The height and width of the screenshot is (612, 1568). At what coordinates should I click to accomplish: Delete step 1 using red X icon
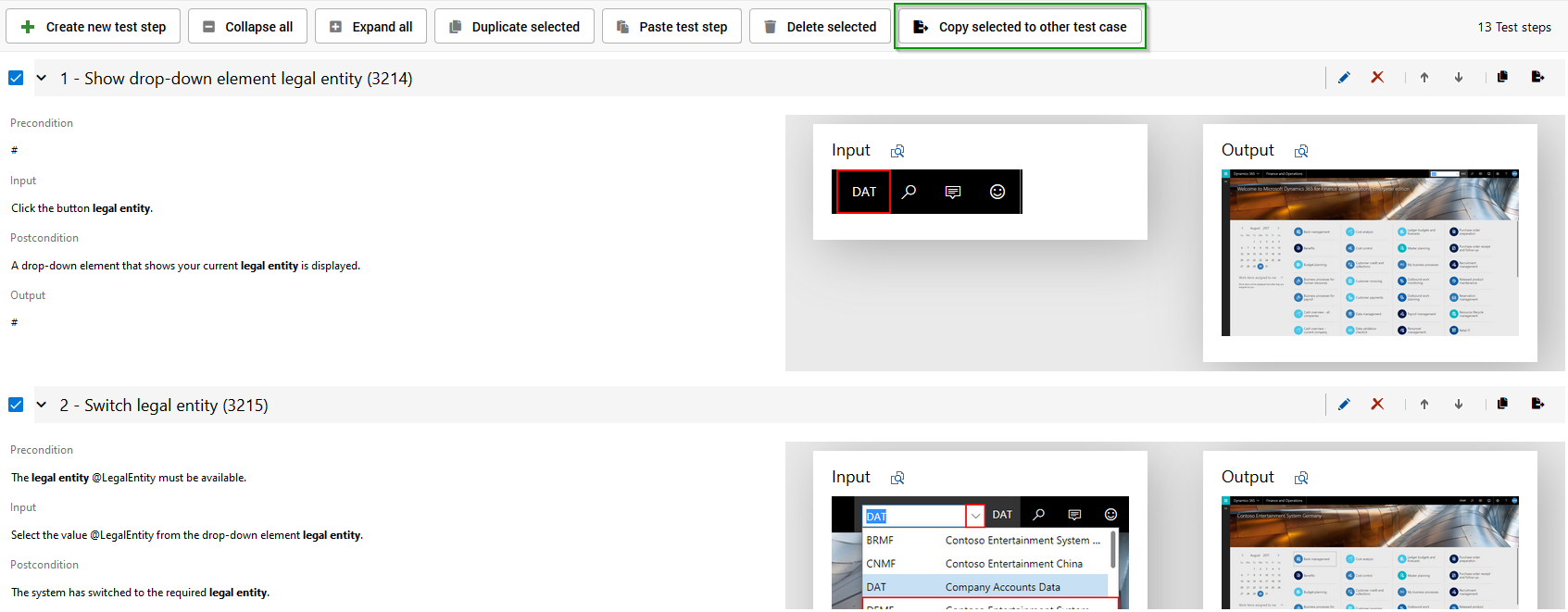click(1377, 78)
